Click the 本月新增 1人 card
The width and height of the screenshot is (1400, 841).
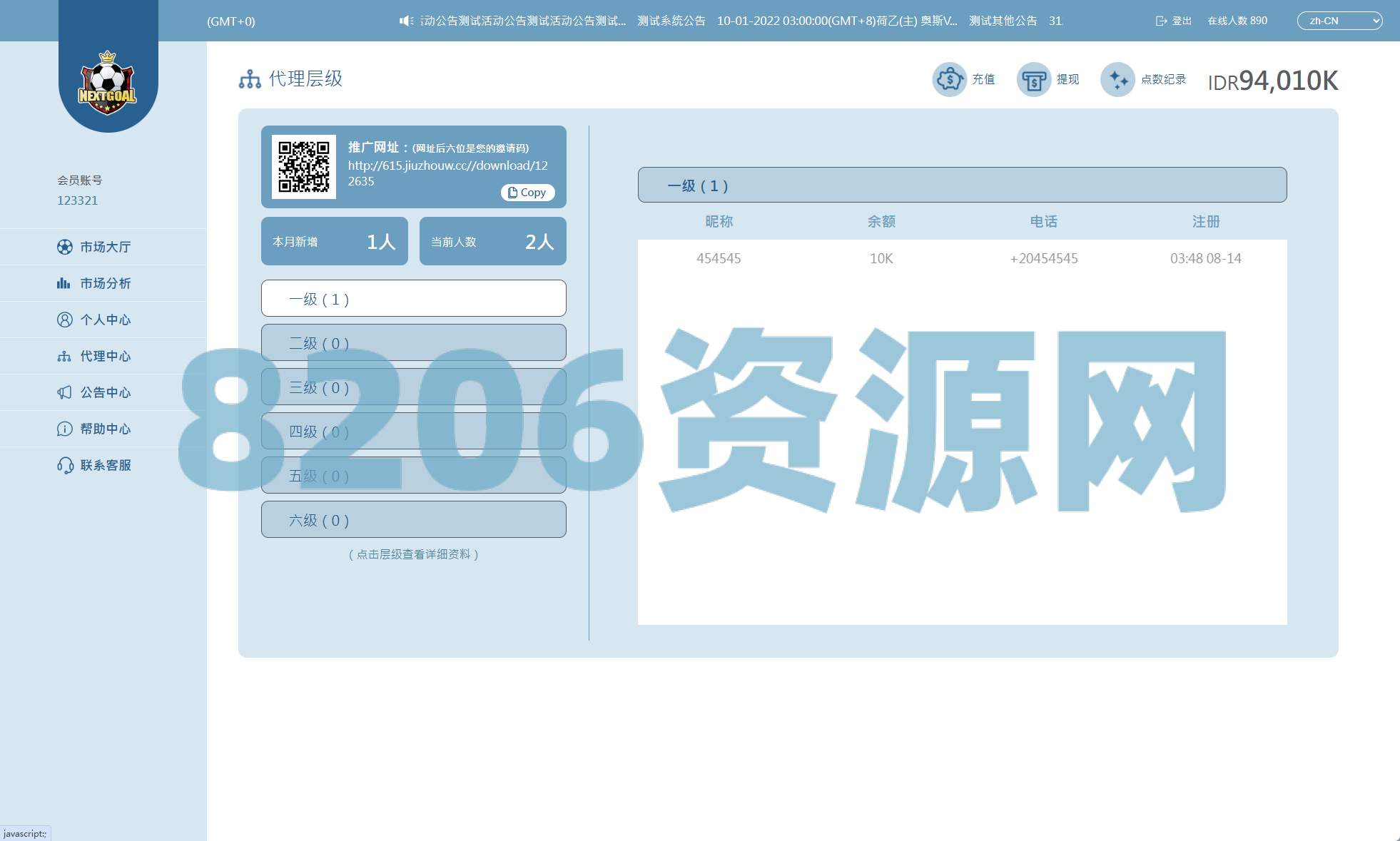(x=335, y=241)
